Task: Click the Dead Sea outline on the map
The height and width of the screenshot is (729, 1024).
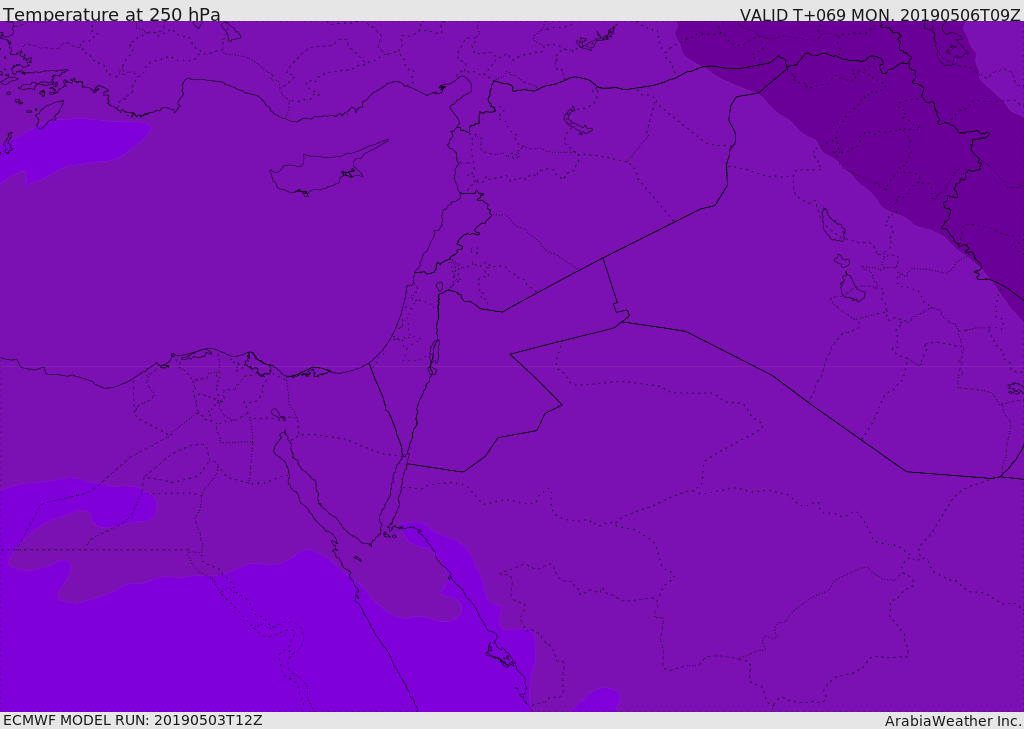Action: [x=434, y=357]
